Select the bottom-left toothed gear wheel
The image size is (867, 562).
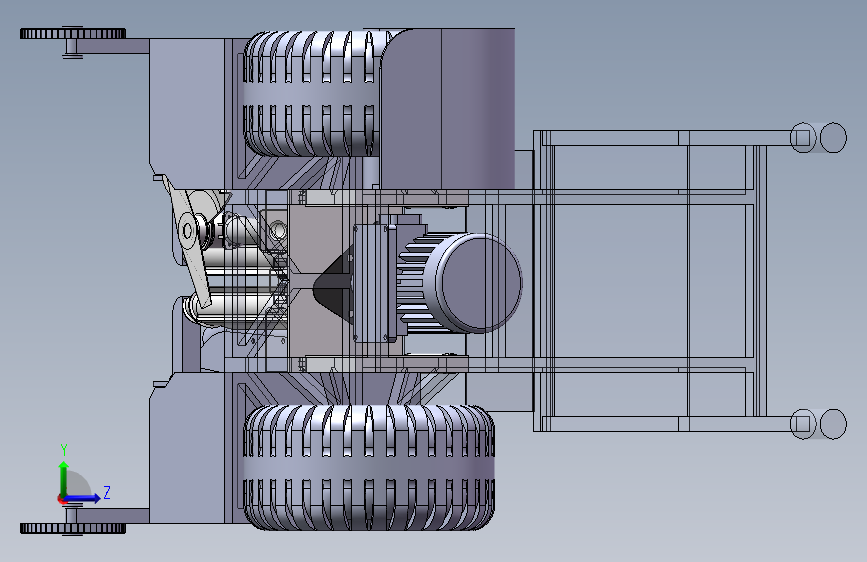tap(73, 528)
